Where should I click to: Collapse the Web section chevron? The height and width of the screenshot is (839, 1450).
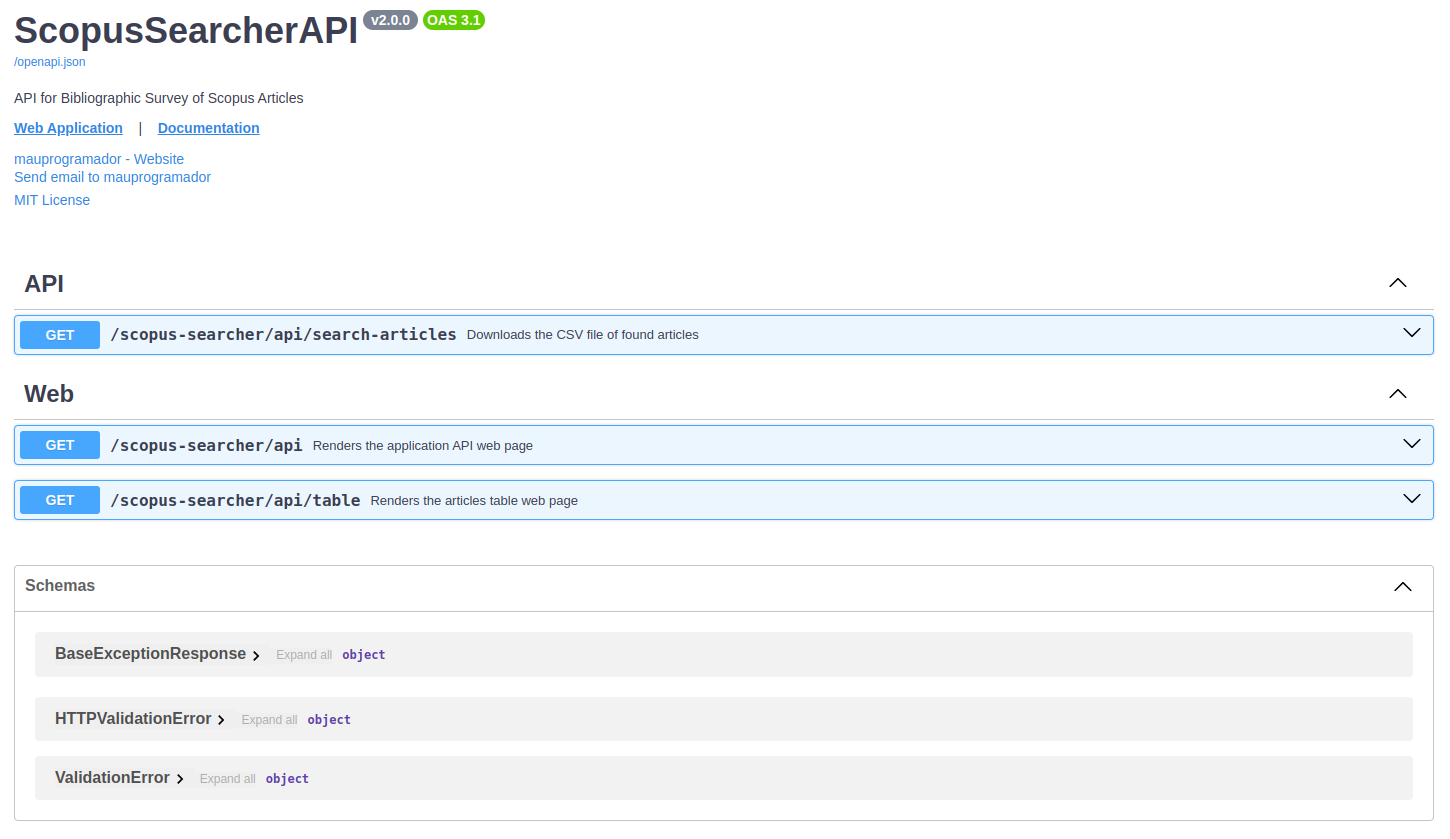1398,393
